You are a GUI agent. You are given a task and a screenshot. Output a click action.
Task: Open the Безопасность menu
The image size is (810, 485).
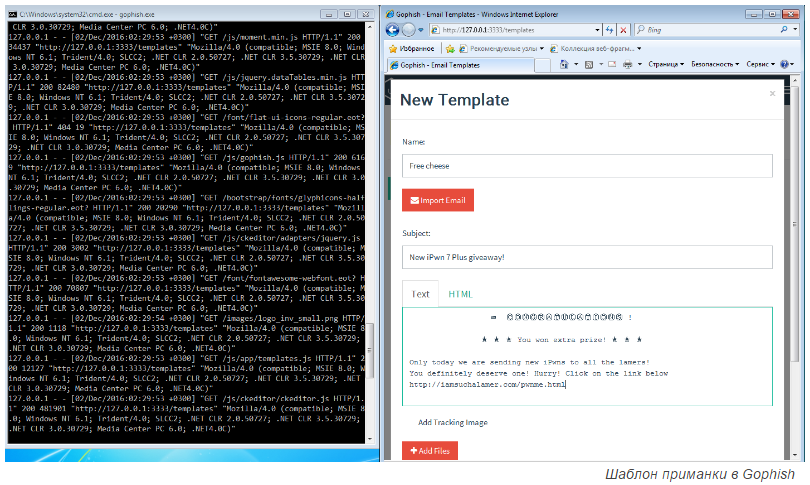coord(715,65)
